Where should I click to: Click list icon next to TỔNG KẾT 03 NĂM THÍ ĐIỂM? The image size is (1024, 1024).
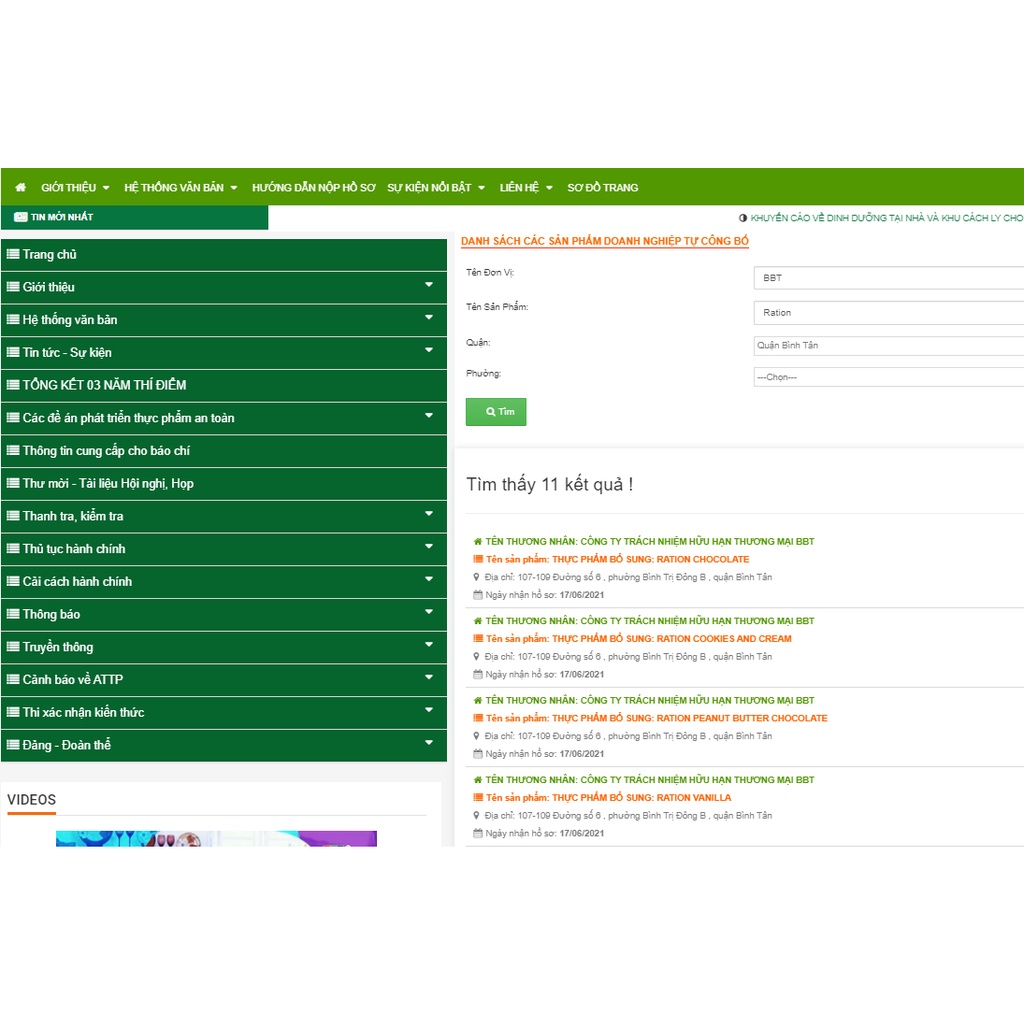(13, 385)
